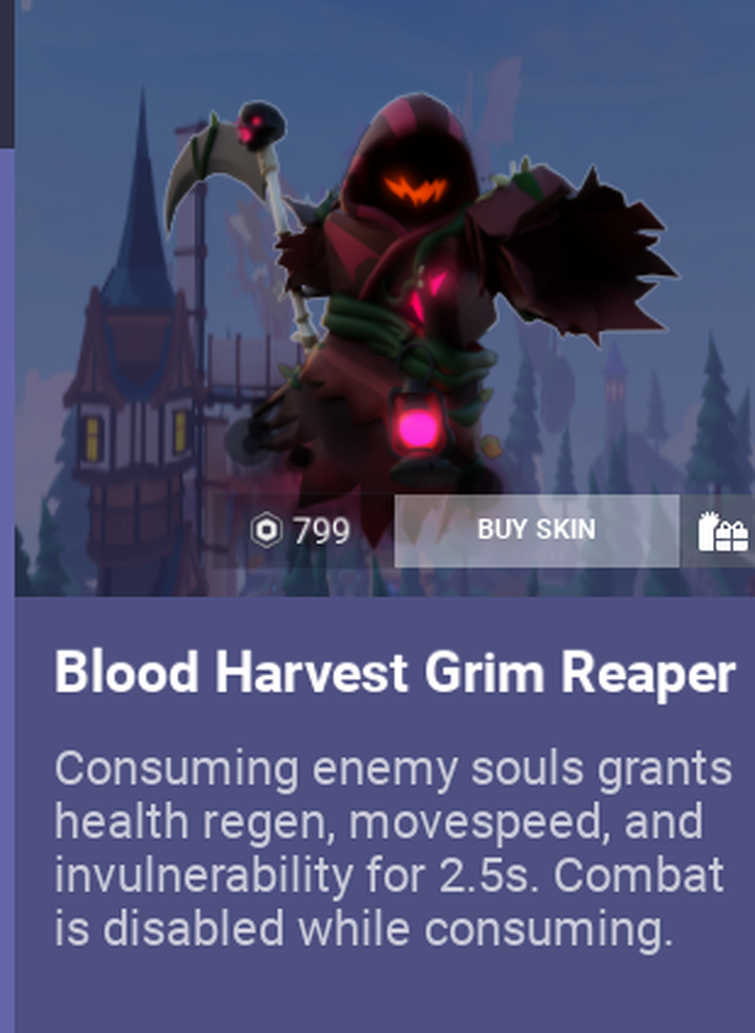Click the dark strip in top-left corner

[x=7, y=74]
